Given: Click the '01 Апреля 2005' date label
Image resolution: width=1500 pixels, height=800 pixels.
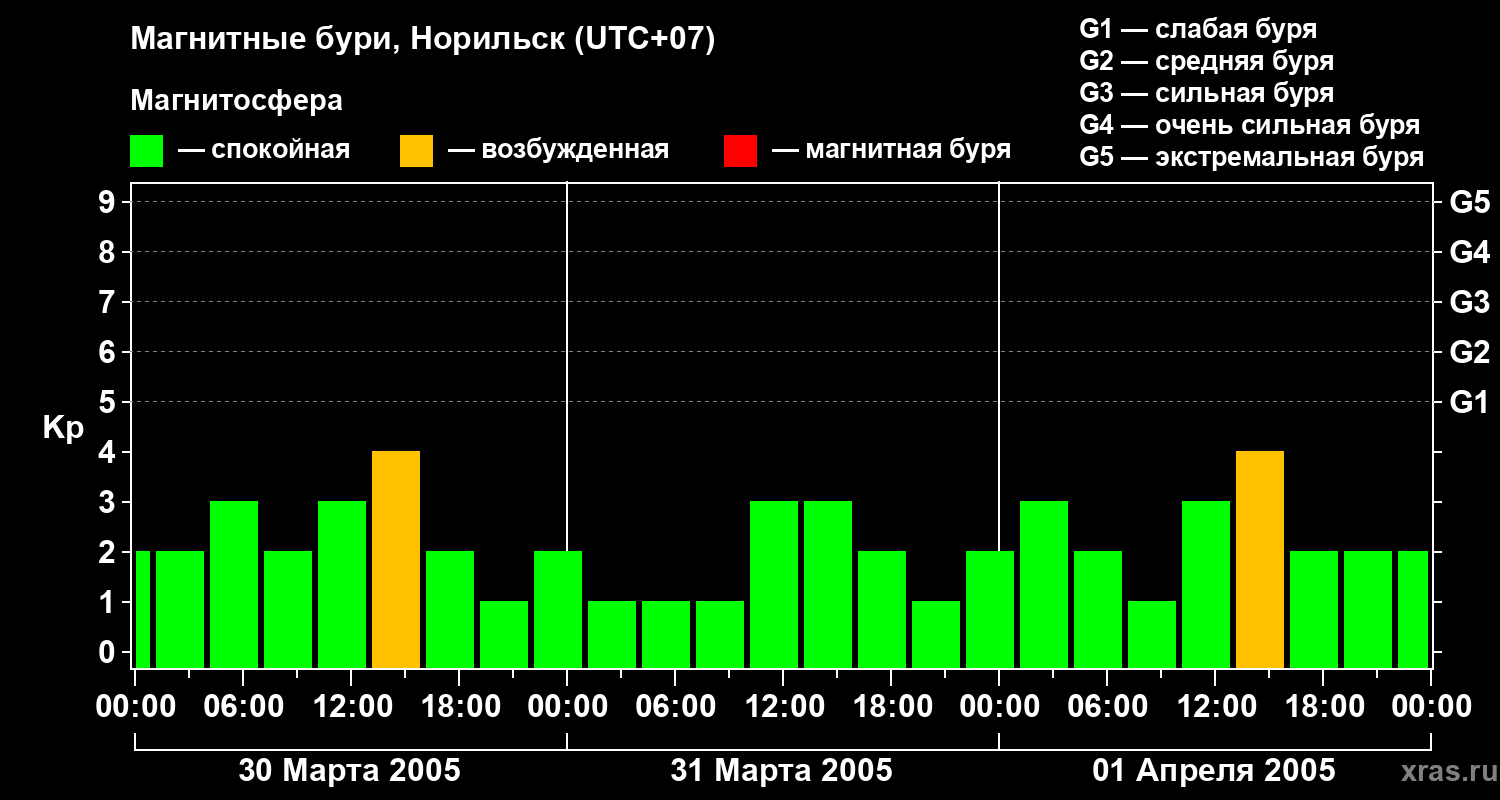Looking at the screenshot, I should point(1213,771).
